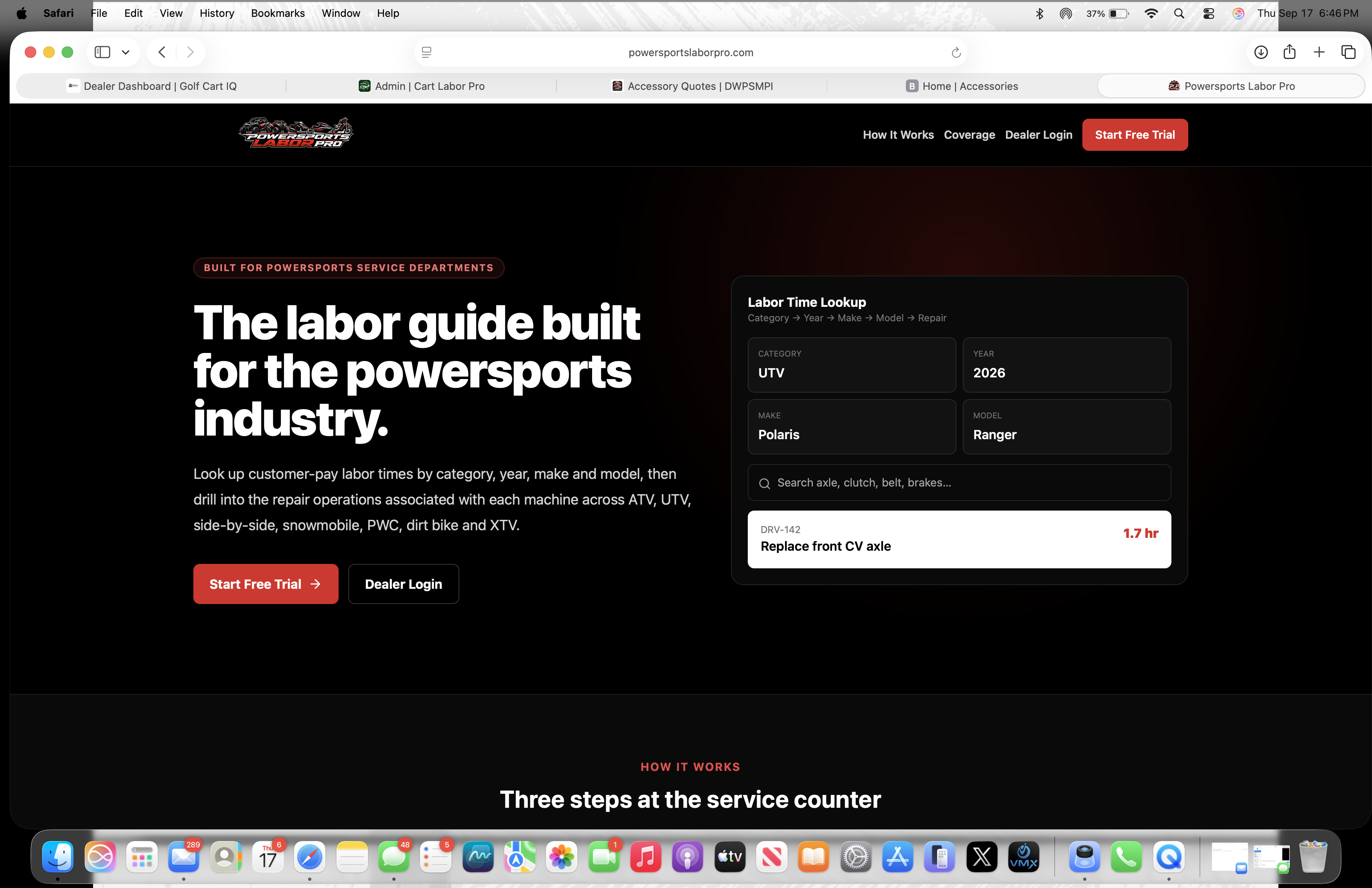Open Coverage nav link
This screenshot has height=888, width=1372.
click(x=970, y=135)
